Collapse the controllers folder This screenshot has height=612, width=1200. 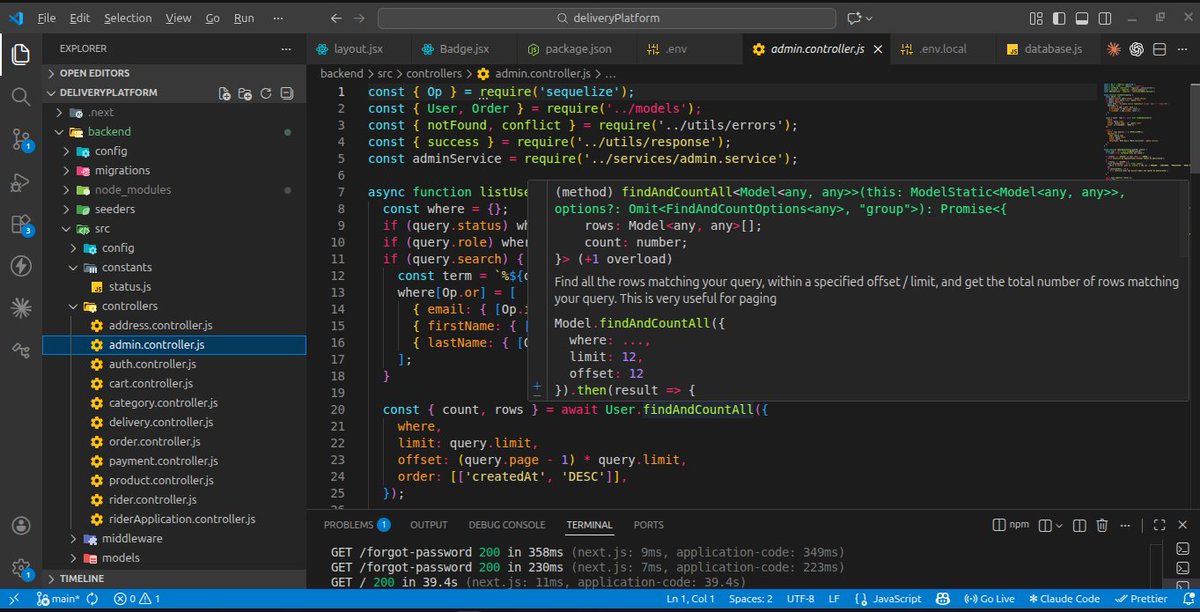(x=174, y=306)
